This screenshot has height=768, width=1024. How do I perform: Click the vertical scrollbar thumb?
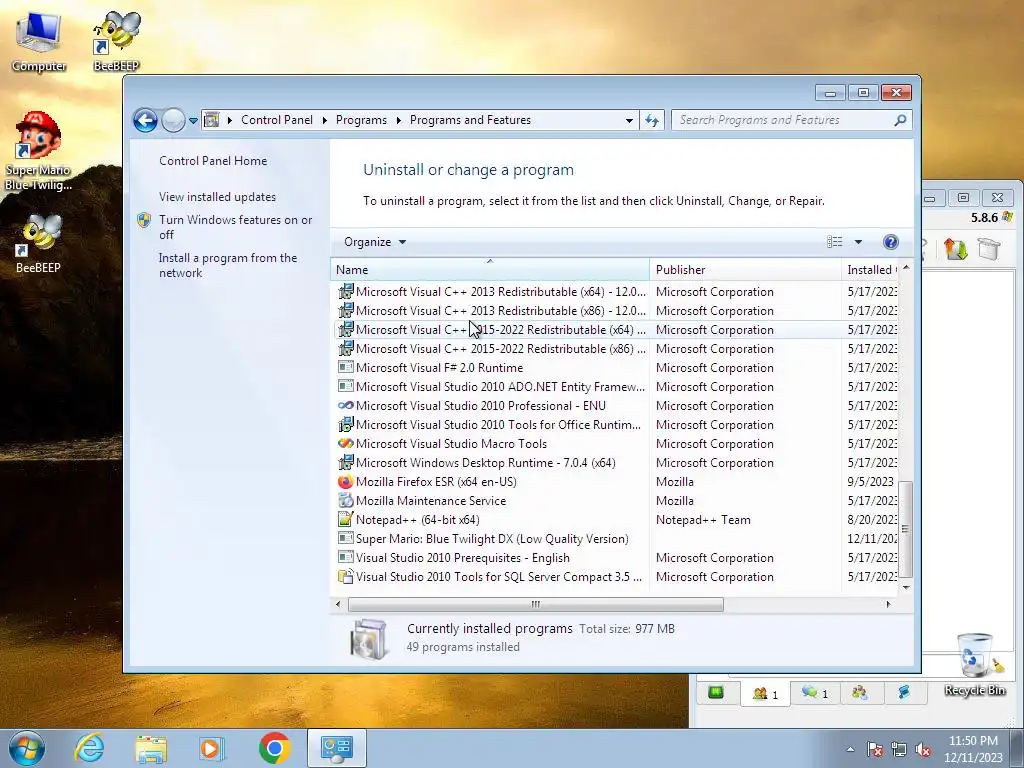click(x=905, y=530)
